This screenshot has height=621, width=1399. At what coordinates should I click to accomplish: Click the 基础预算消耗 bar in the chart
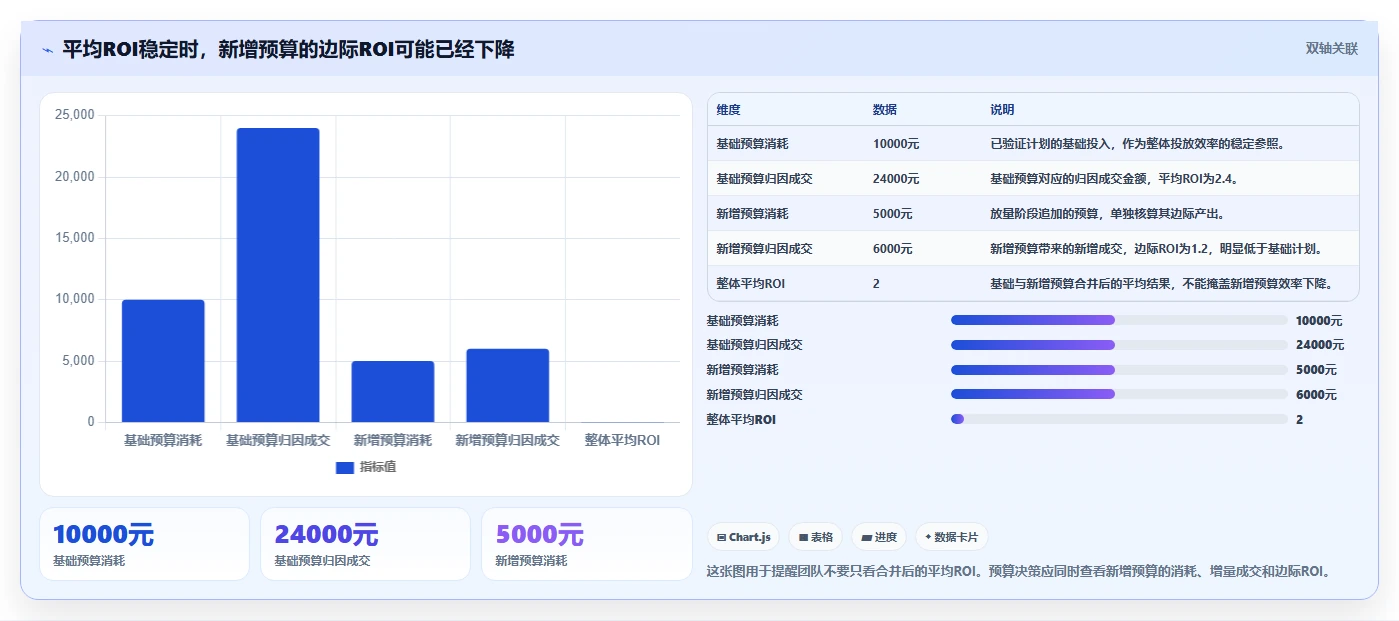coord(163,361)
